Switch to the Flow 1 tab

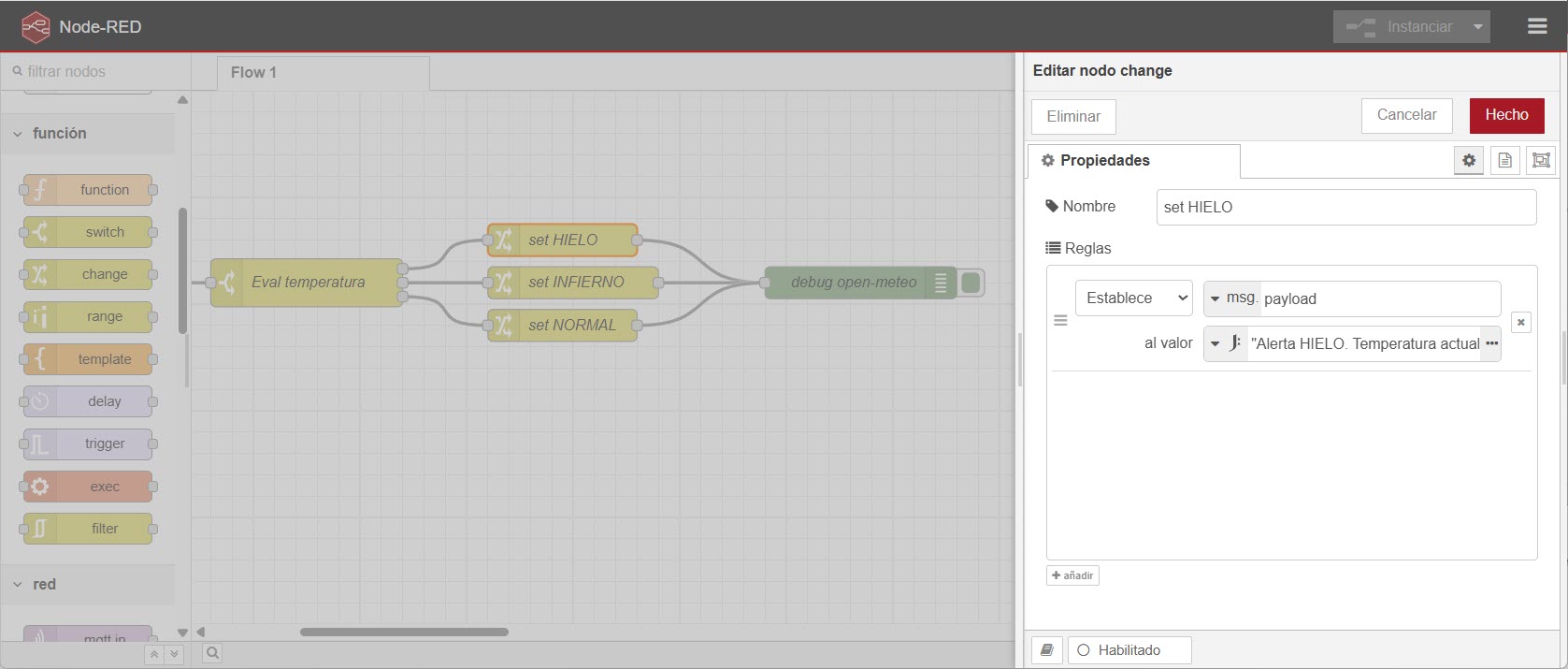323,73
